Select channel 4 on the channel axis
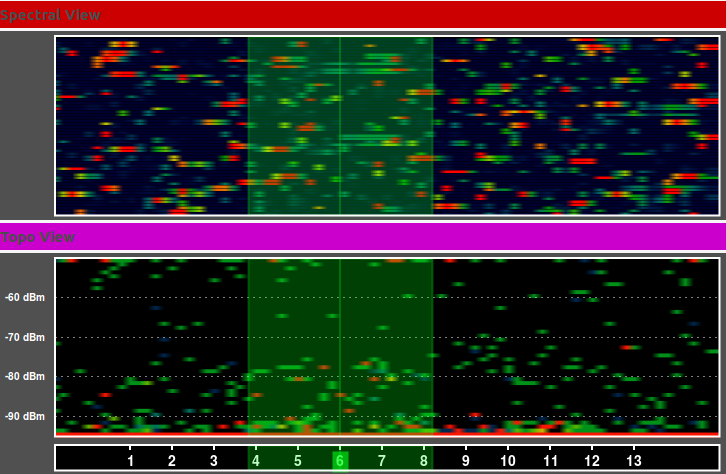This screenshot has height=474, width=726. coord(256,461)
